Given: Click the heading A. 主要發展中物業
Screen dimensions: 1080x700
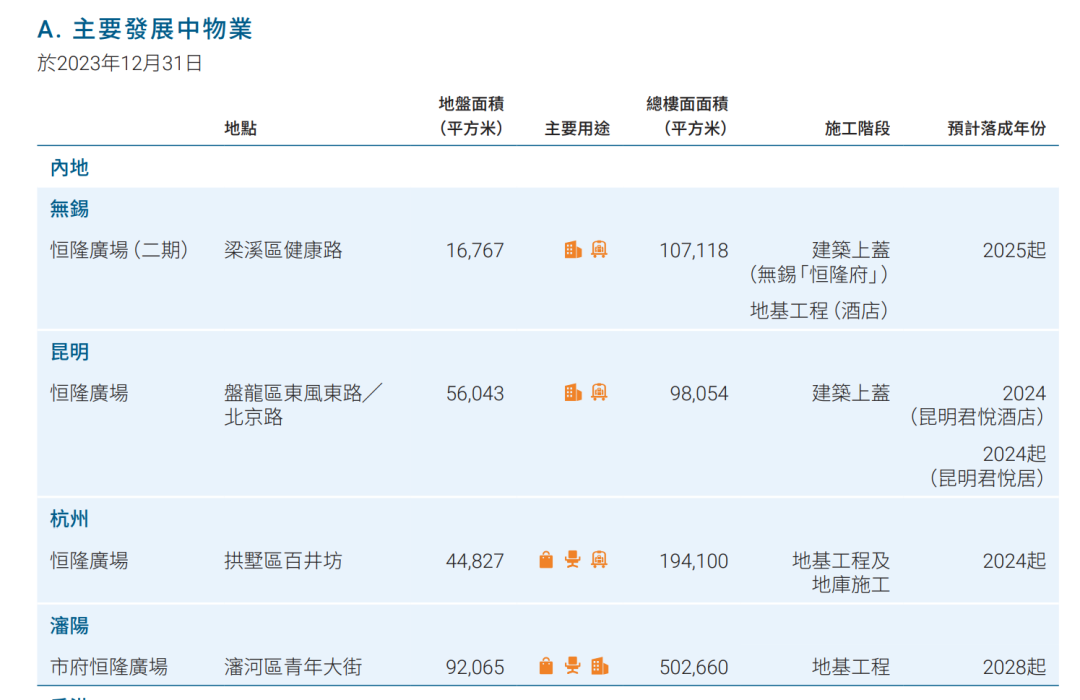Looking at the screenshot, I should [x=145, y=29].
